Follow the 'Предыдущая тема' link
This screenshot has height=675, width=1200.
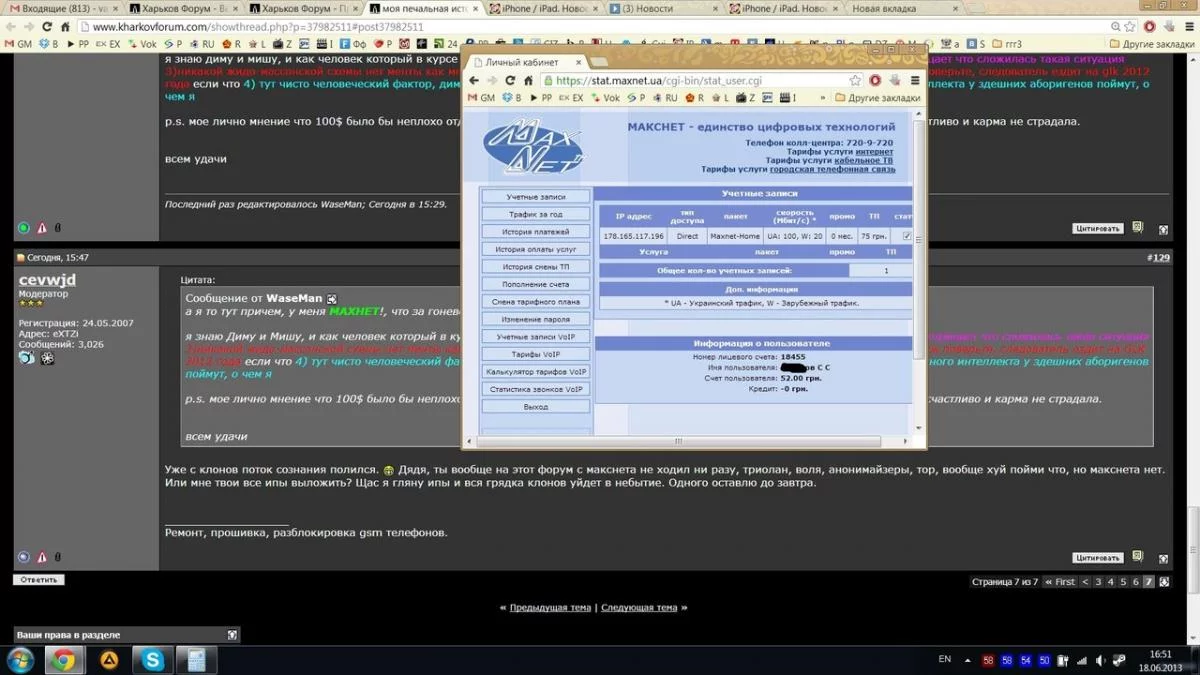click(x=550, y=607)
